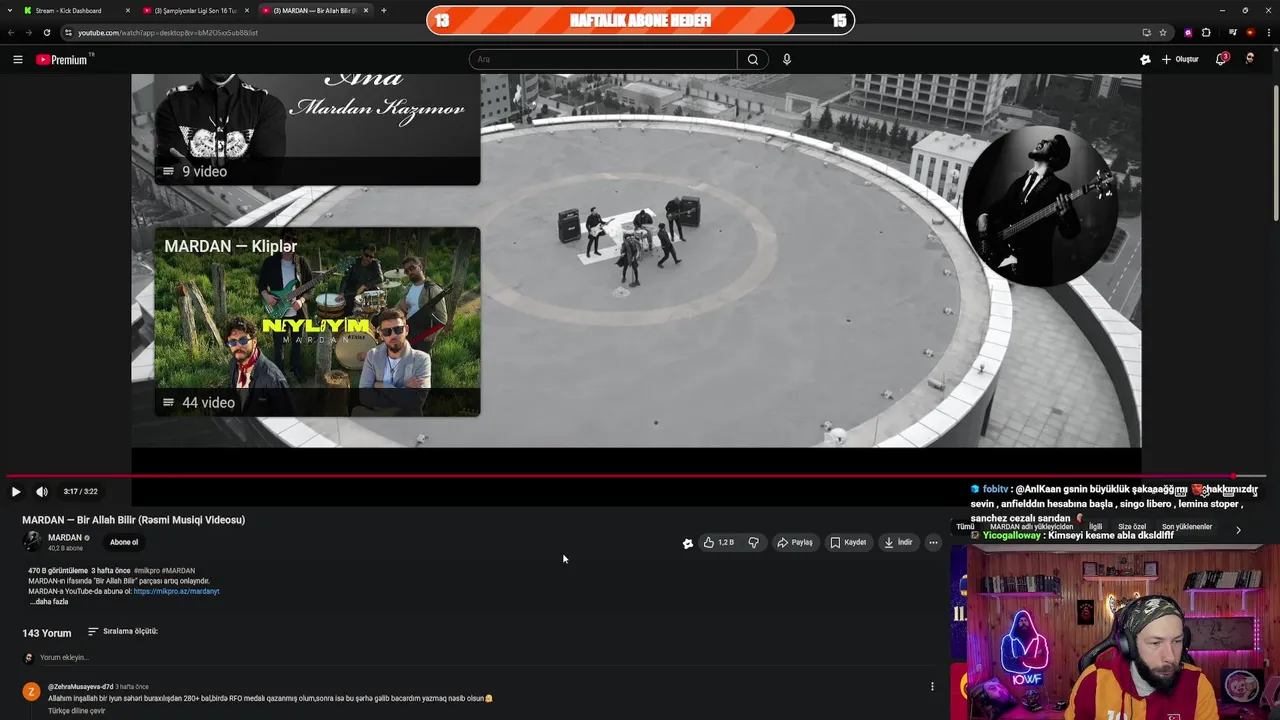Open Chrome three-dot menu

pyautogui.click(x=1268, y=32)
